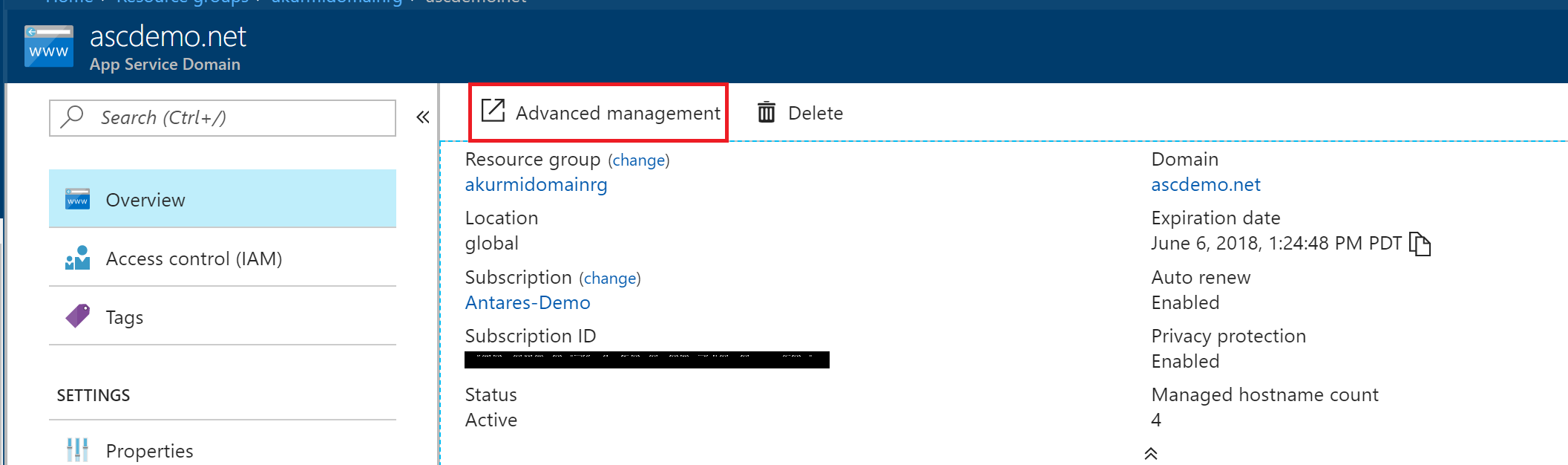
Task: Click the magnifier icon in search box
Action: (x=72, y=117)
